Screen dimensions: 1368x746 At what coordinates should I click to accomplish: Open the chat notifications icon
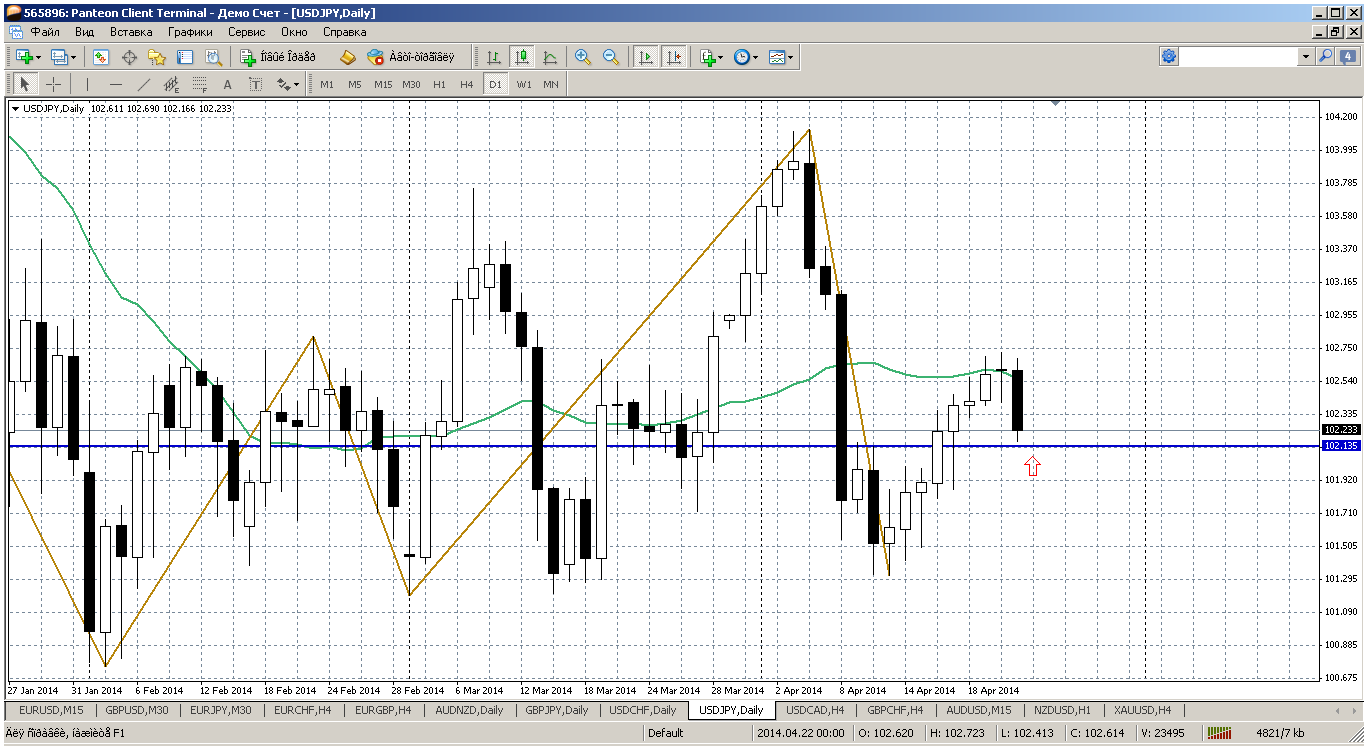(x=1348, y=57)
